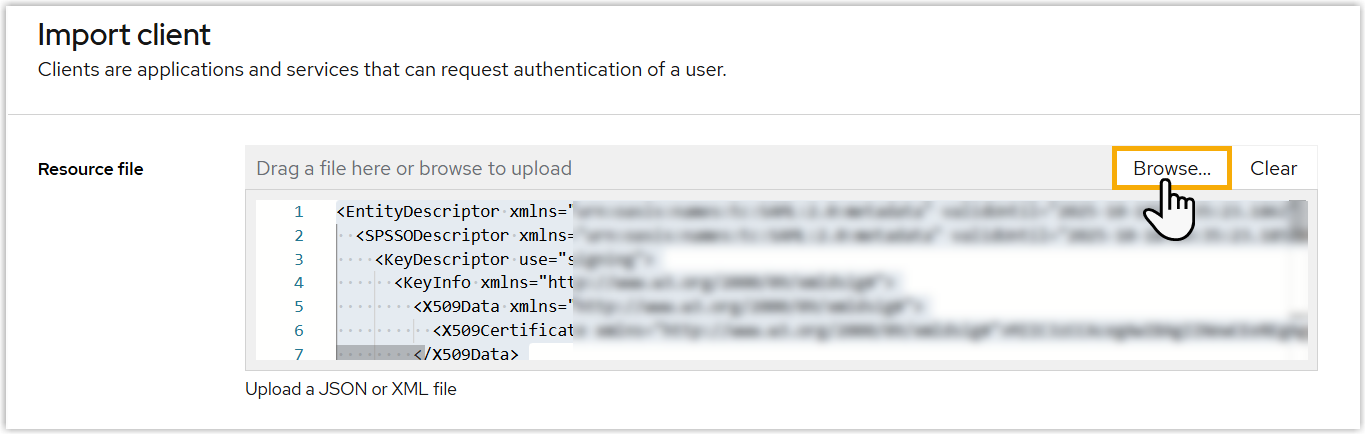Viewport: 1366px width, 435px height.
Task: Select line number 2 in the editor
Action: (299, 236)
